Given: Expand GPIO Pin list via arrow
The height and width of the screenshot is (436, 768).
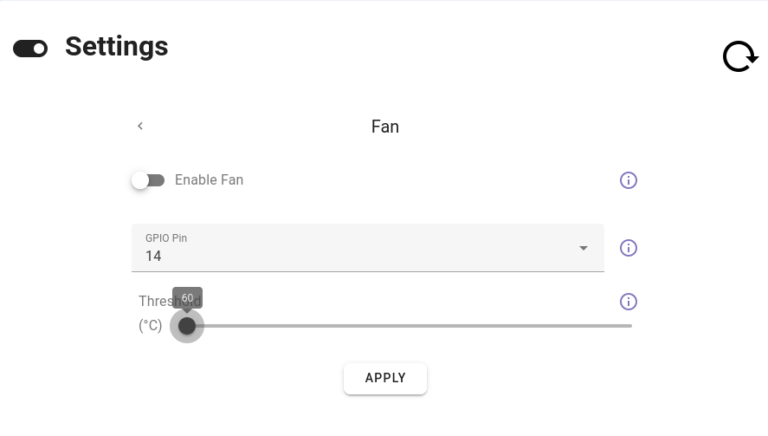Looking at the screenshot, I should coord(584,248).
